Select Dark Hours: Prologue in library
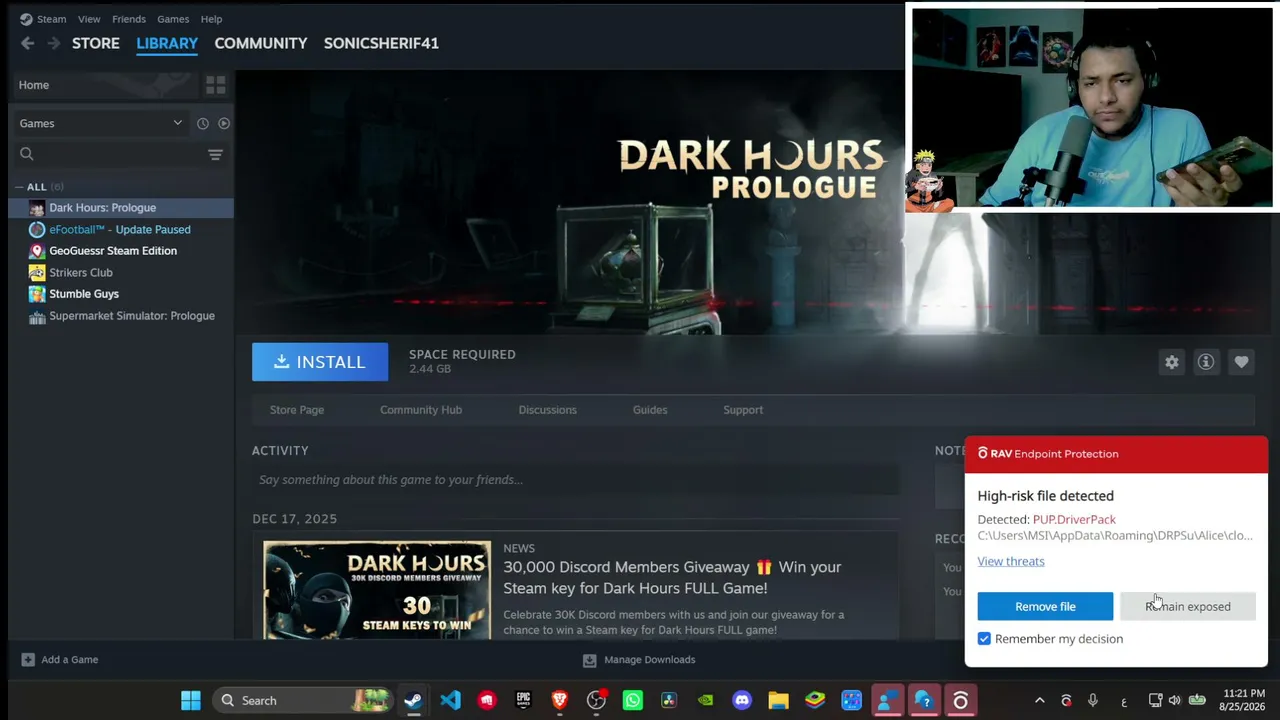 pos(121,208)
